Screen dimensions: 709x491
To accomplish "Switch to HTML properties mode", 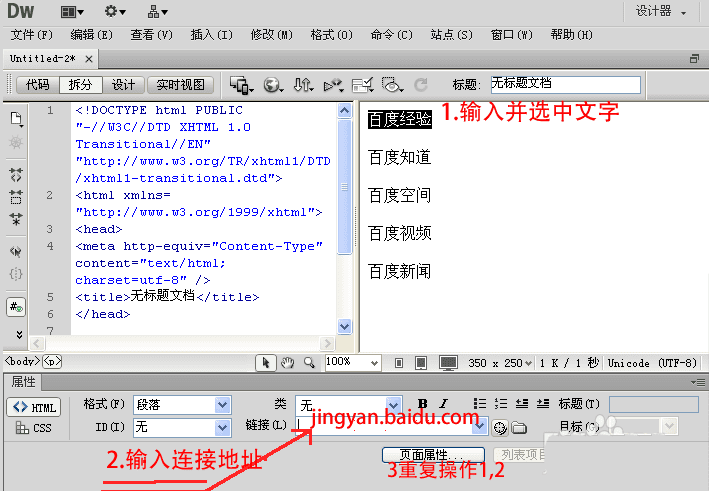I will click(34, 407).
